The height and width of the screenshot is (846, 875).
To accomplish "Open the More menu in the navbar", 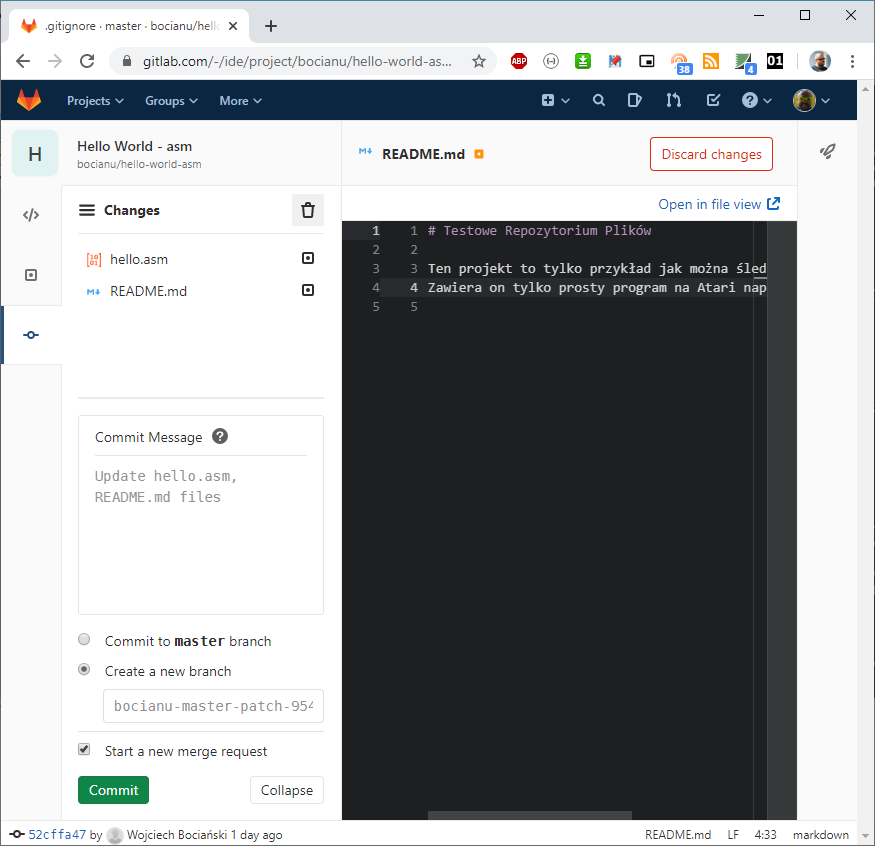I will click(x=240, y=100).
